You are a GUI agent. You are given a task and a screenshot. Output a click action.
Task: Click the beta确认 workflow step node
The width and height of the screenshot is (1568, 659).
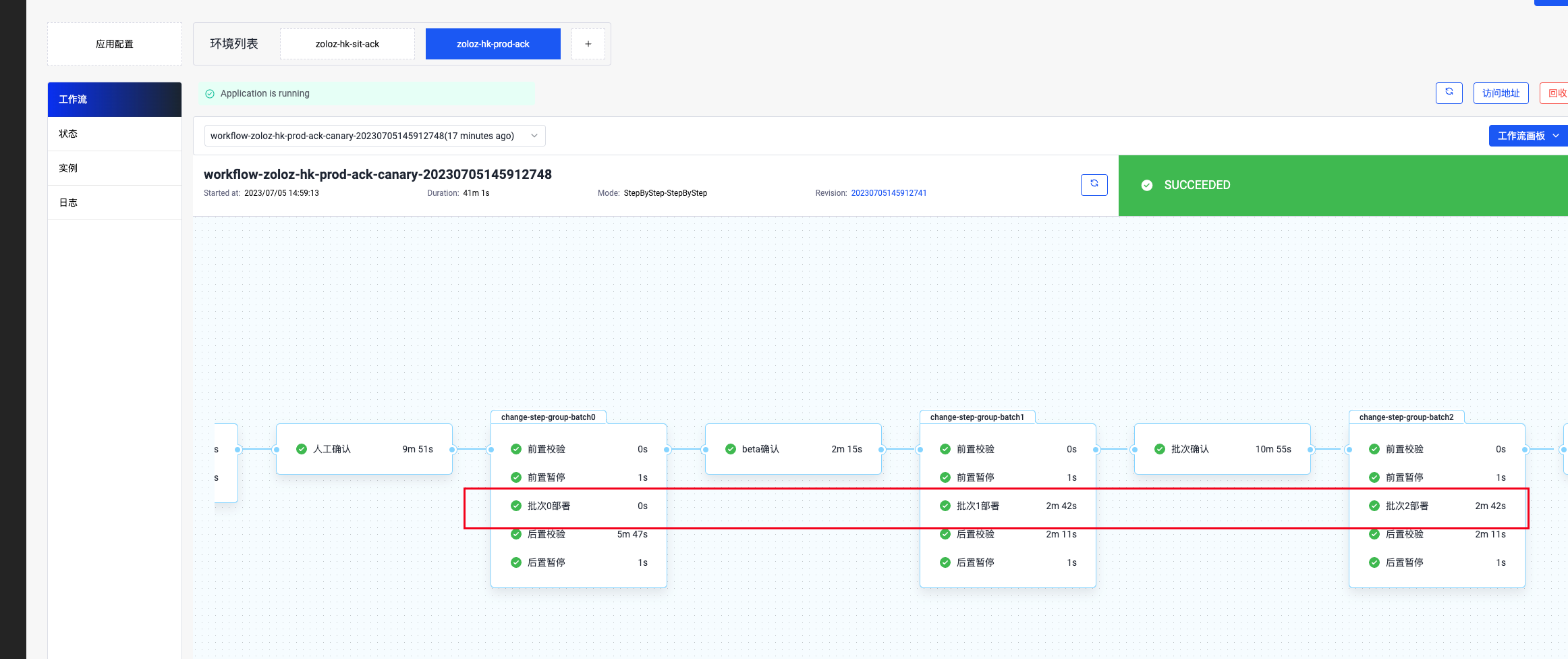click(793, 449)
